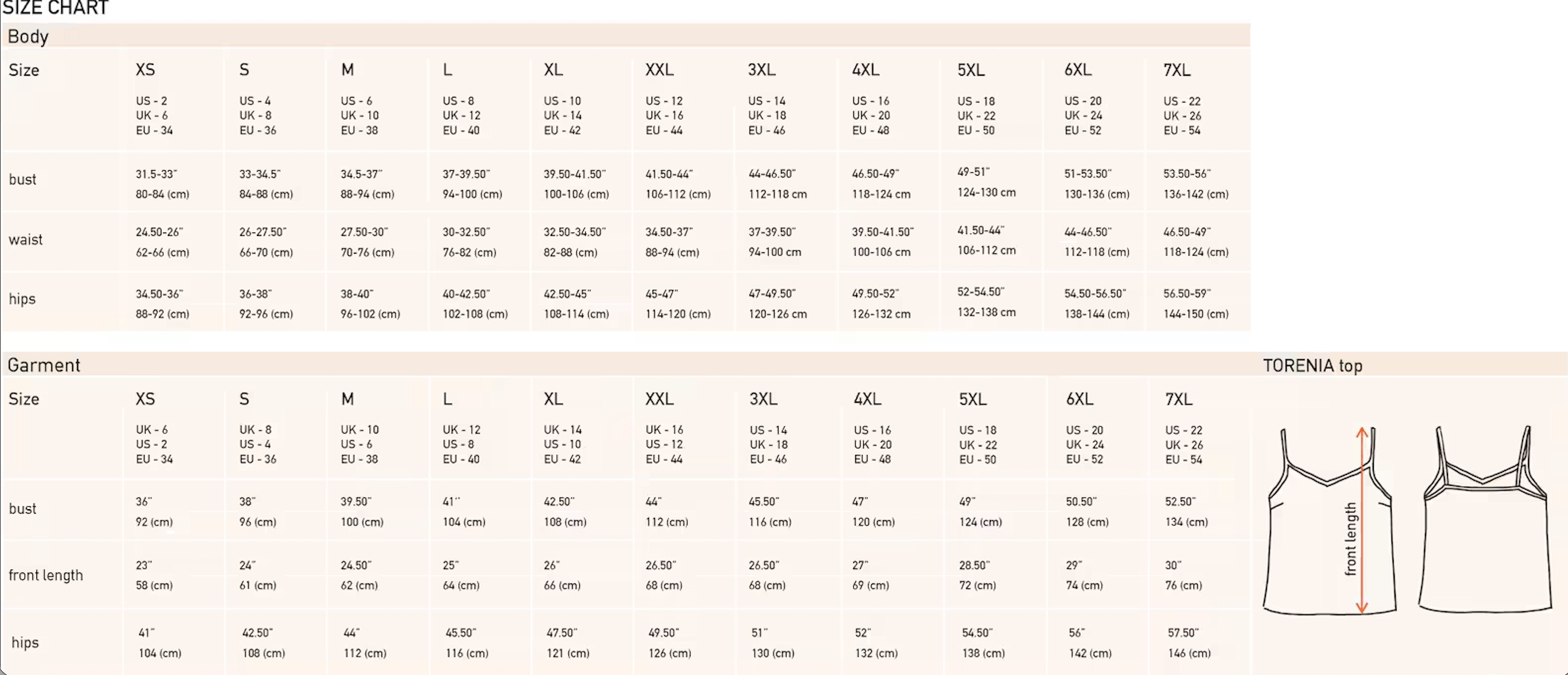Click the Garment front length row label
The height and width of the screenshot is (675, 1568).
pos(46,575)
